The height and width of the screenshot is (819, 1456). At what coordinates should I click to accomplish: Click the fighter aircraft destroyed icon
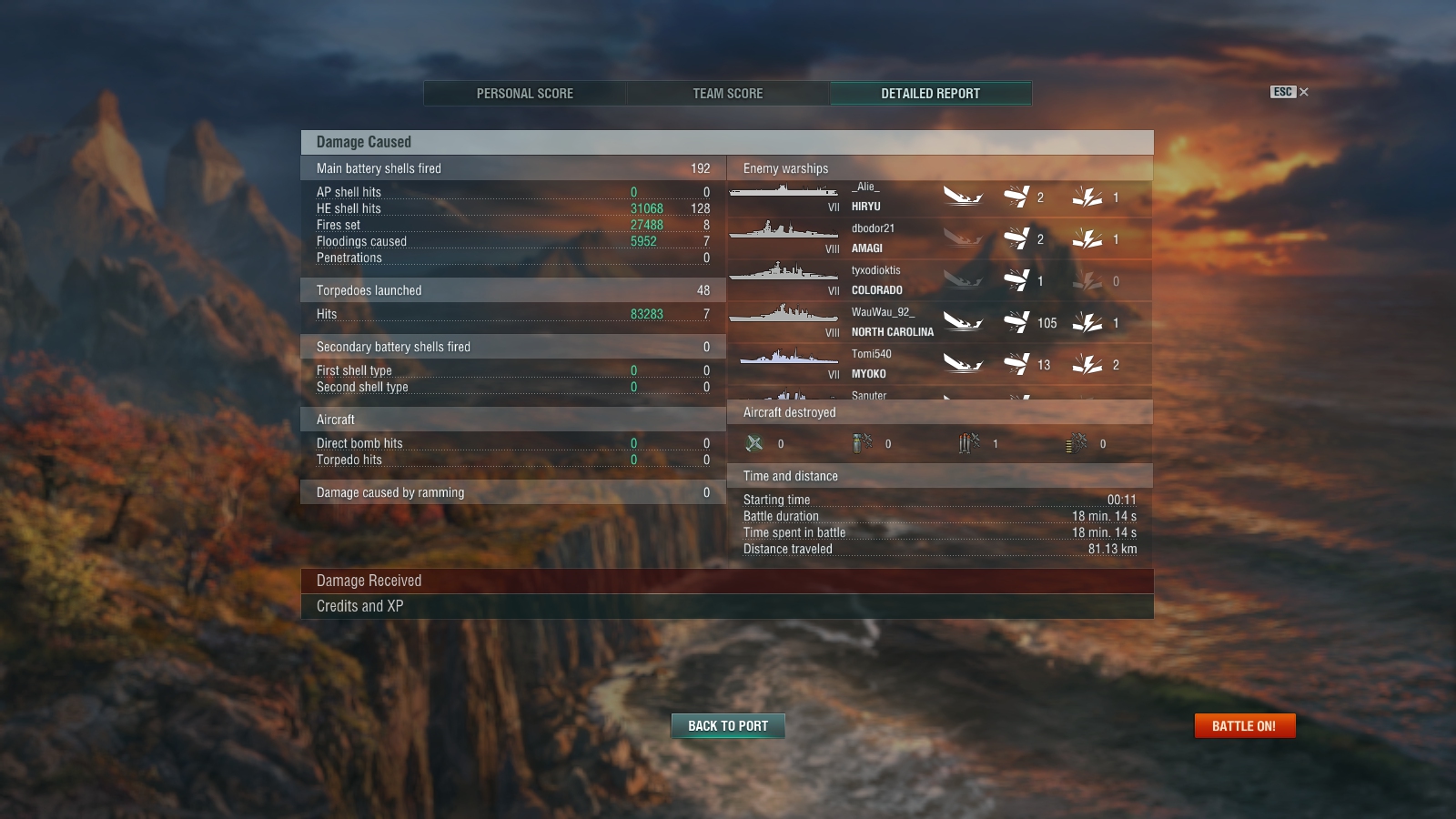tap(754, 443)
